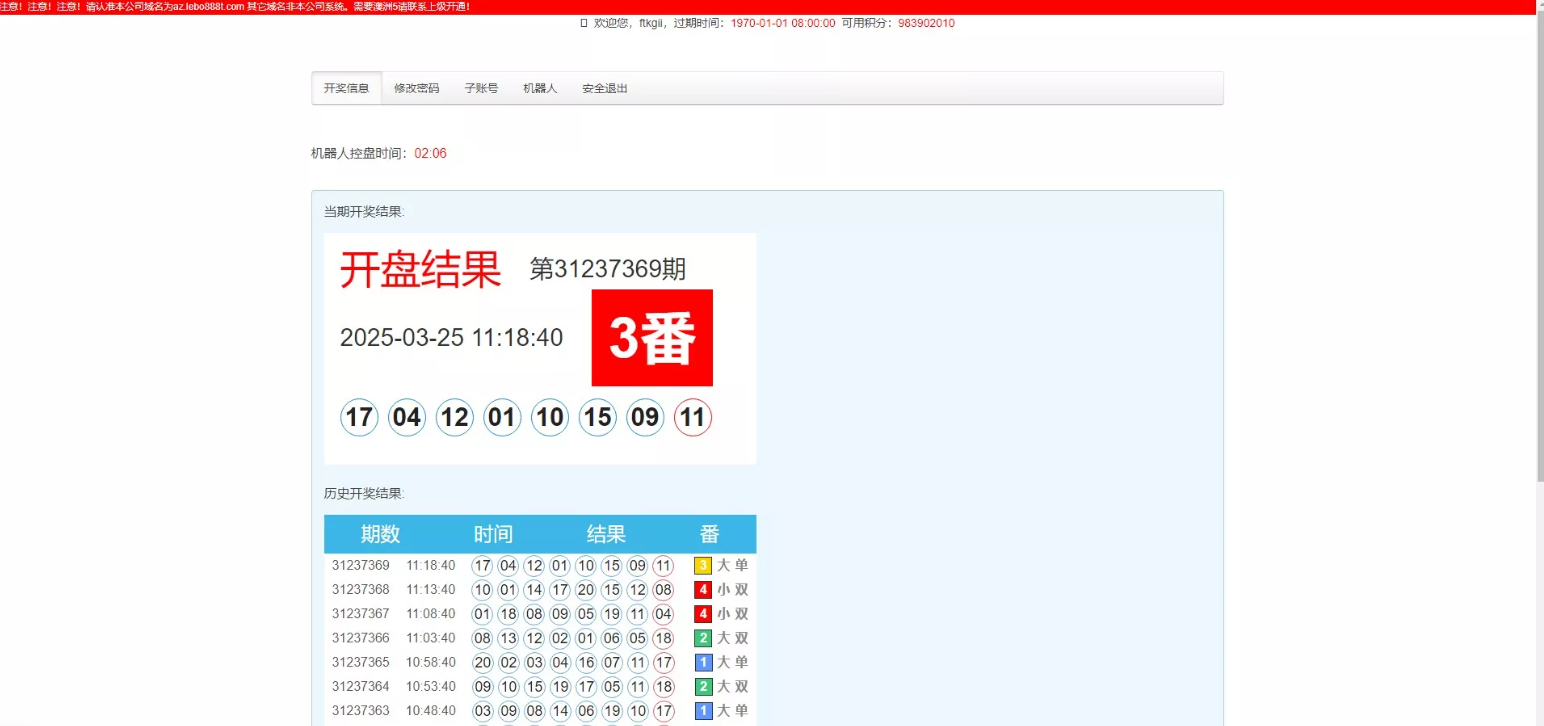Switch to the 修改密码 tab
Screen dimensions: 1544x726
416,88
